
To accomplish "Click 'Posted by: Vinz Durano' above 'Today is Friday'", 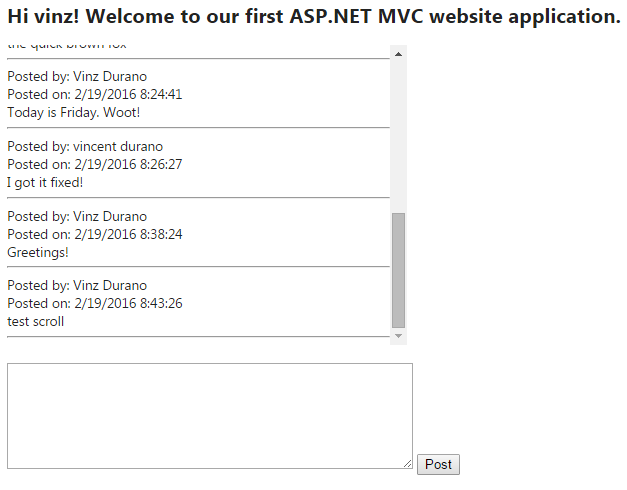I will point(77,76).
